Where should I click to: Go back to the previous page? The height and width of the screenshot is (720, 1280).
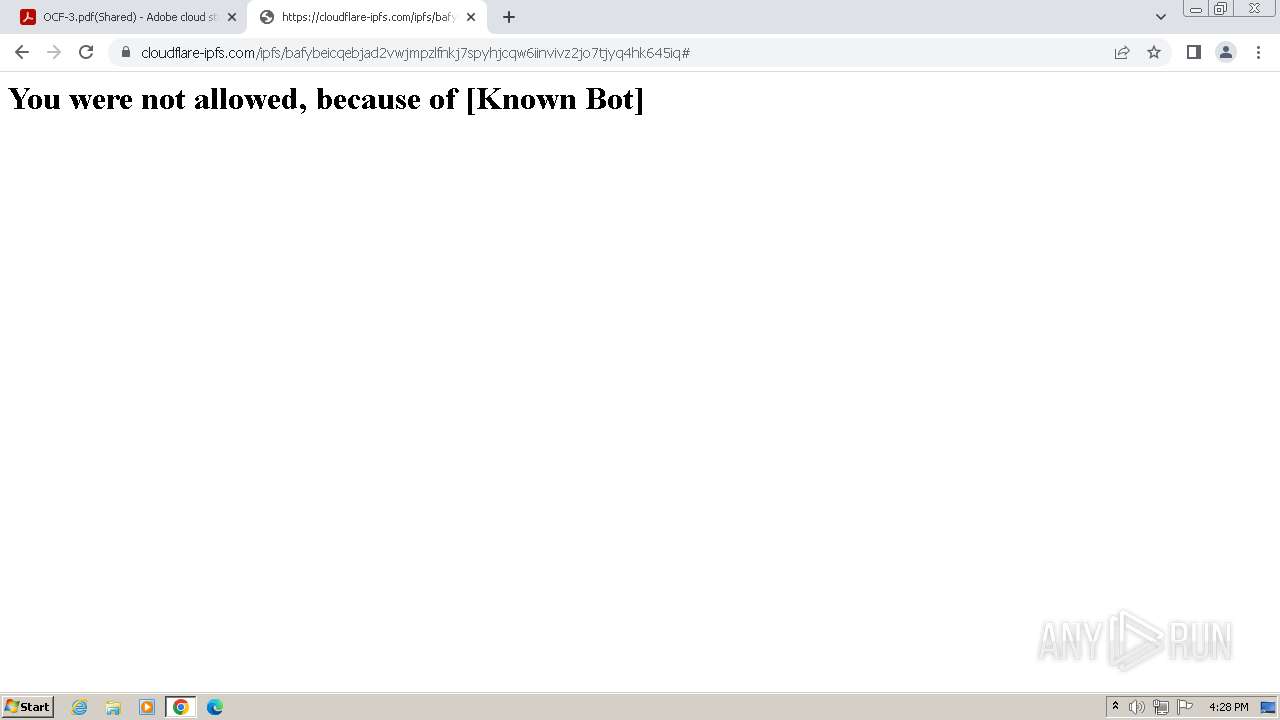pyautogui.click(x=22, y=52)
